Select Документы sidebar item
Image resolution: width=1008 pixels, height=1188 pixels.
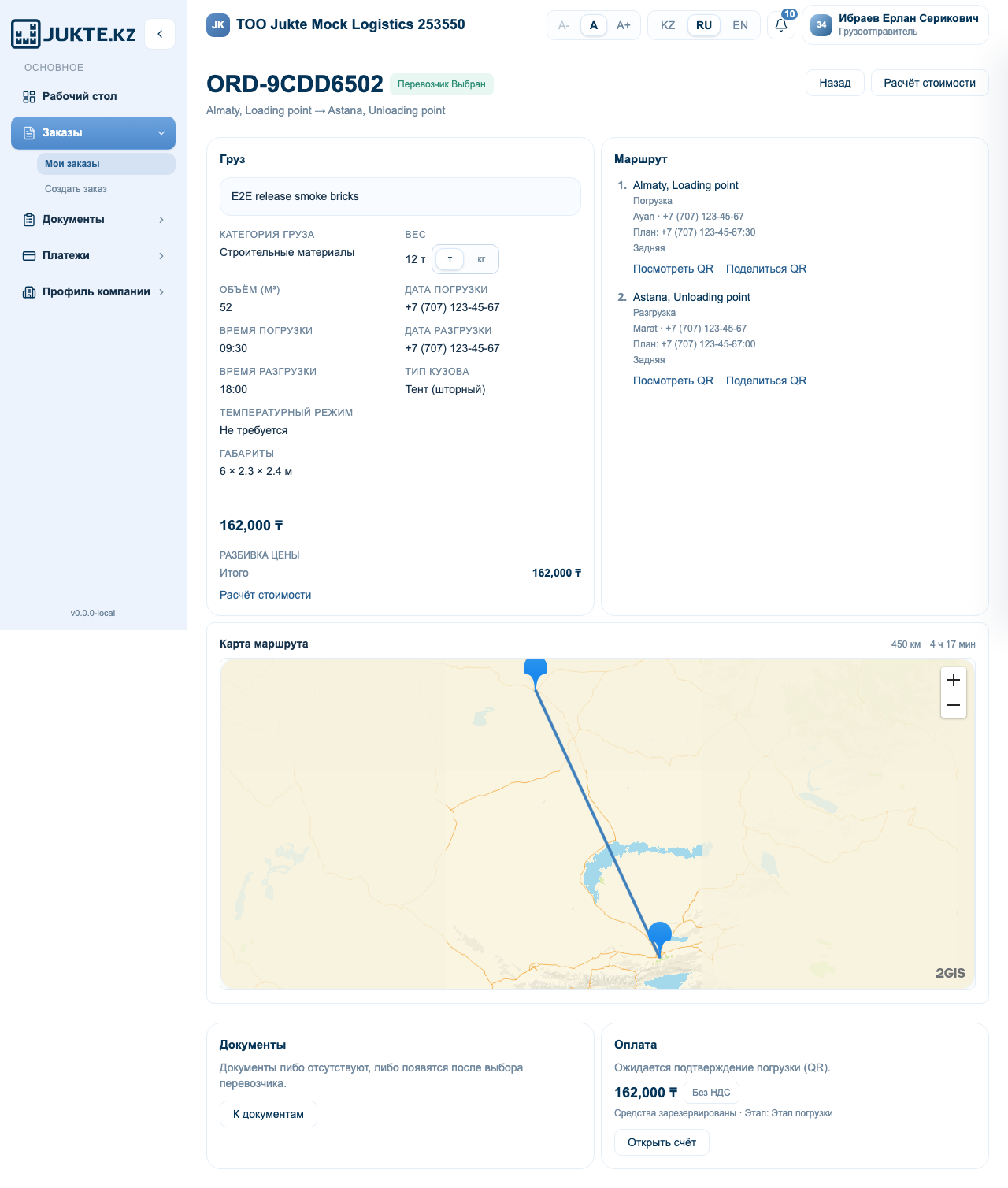click(93, 220)
